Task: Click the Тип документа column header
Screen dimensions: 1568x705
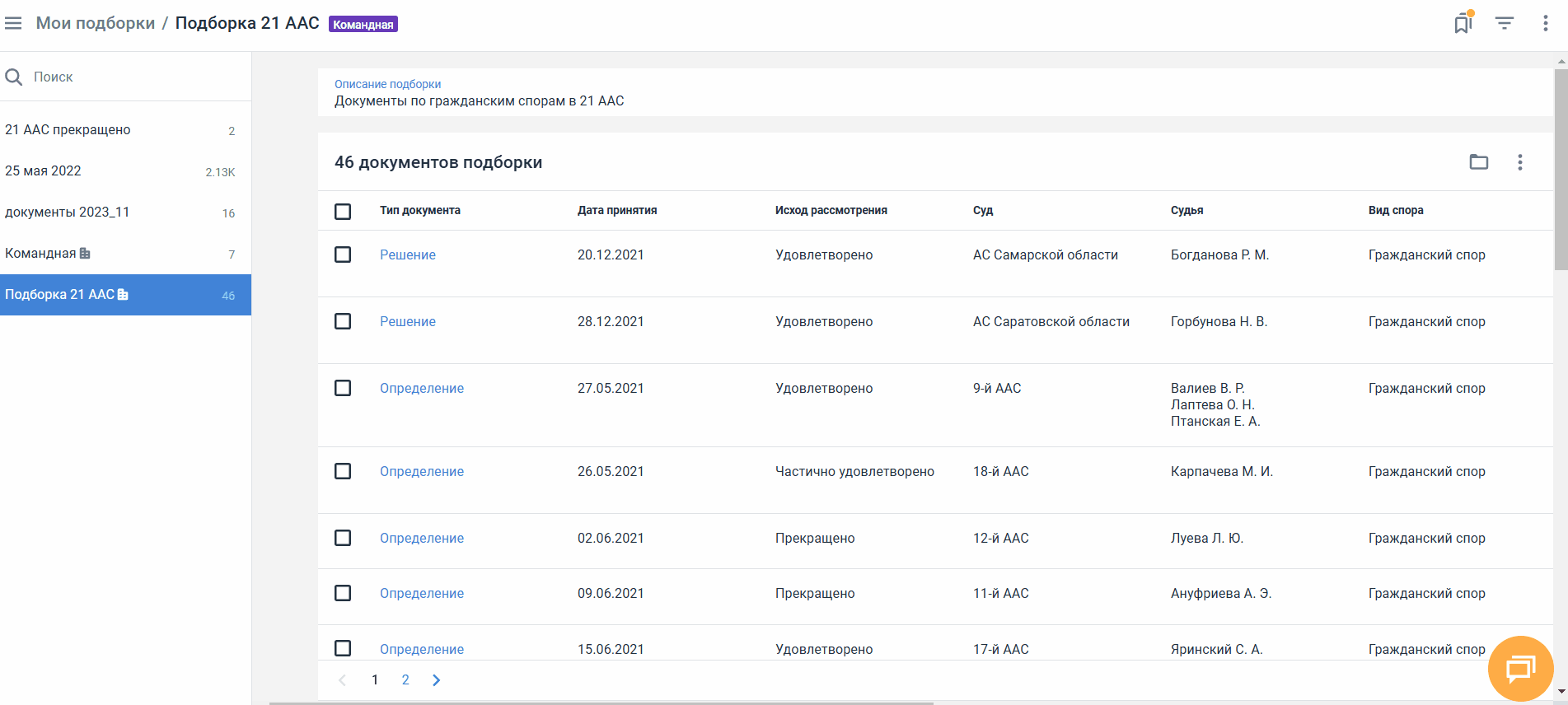Action: 420,211
